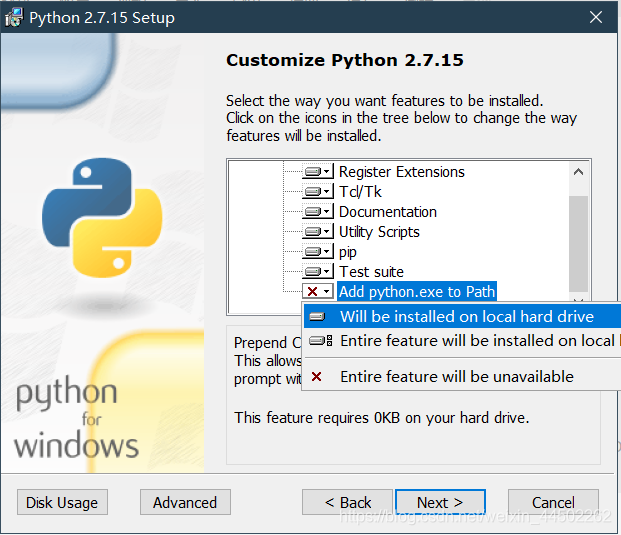Select the Register Extensions tree row
The width and height of the screenshot is (621, 535).
(402, 172)
